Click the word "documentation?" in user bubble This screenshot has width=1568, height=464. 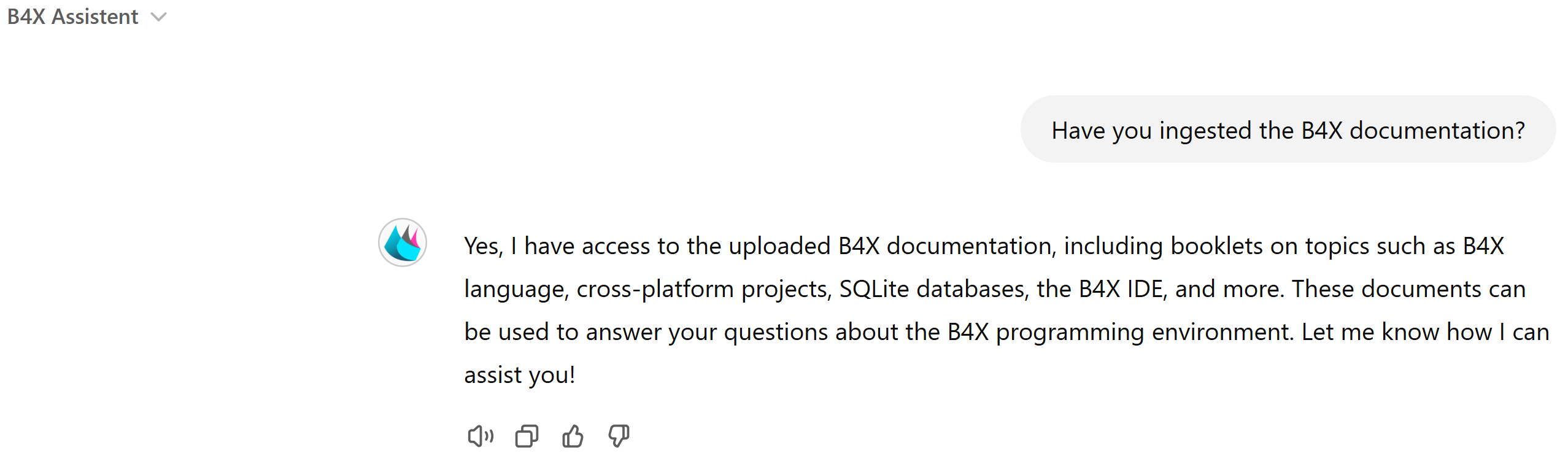[1437, 131]
